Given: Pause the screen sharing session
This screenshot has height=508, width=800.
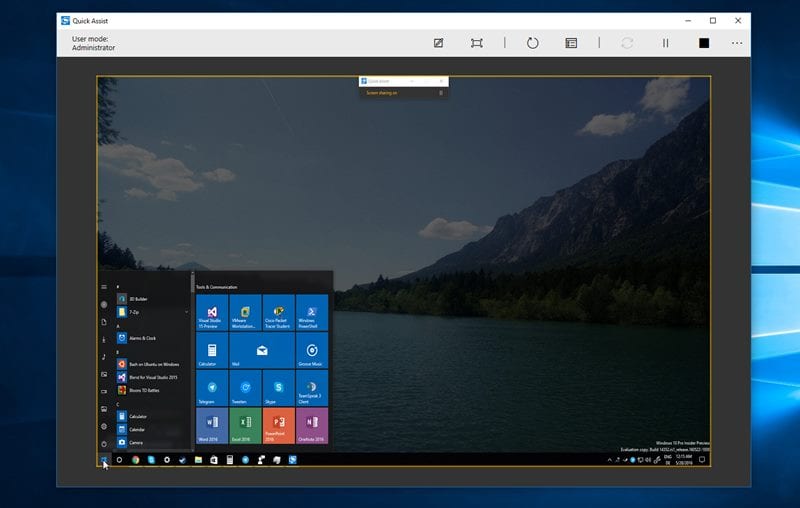Looking at the screenshot, I should 665,43.
